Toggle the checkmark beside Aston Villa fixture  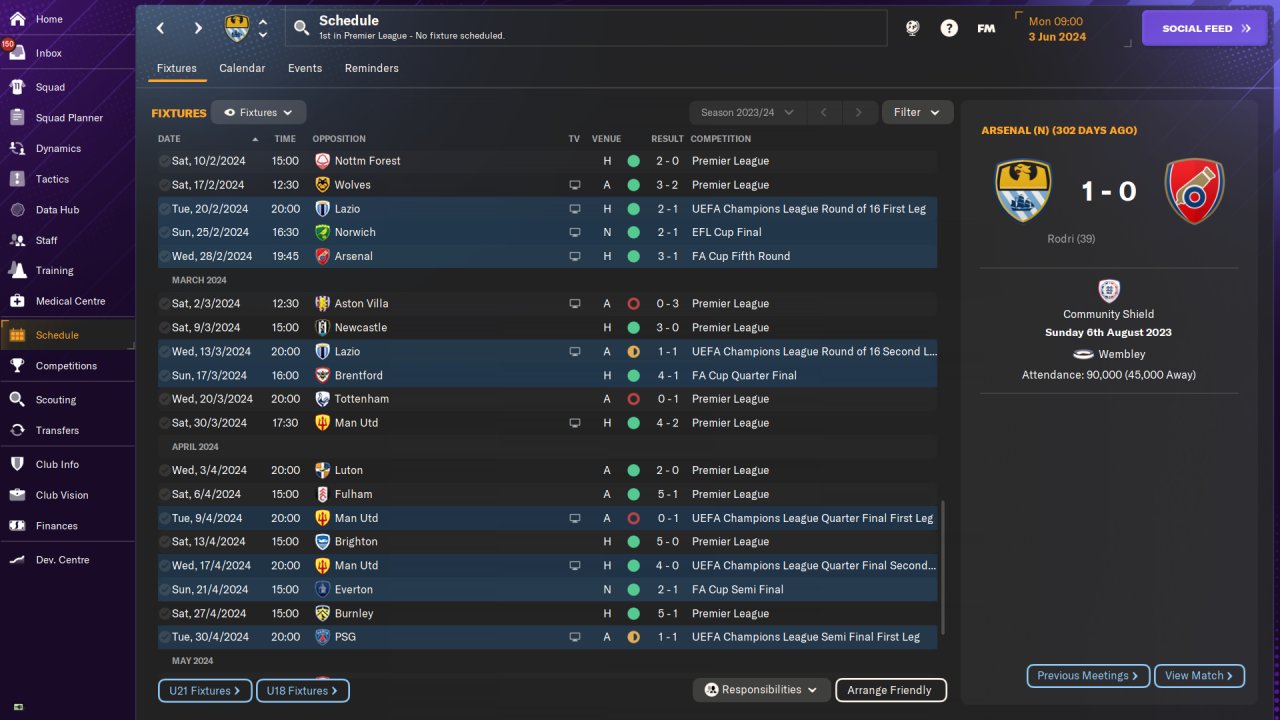coord(164,304)
